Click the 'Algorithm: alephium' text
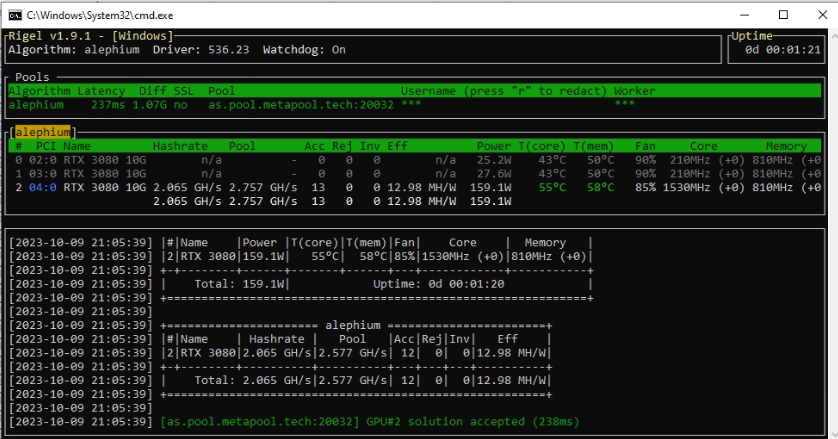Viewport: 838px width, 439px height. tap(74, 50)
